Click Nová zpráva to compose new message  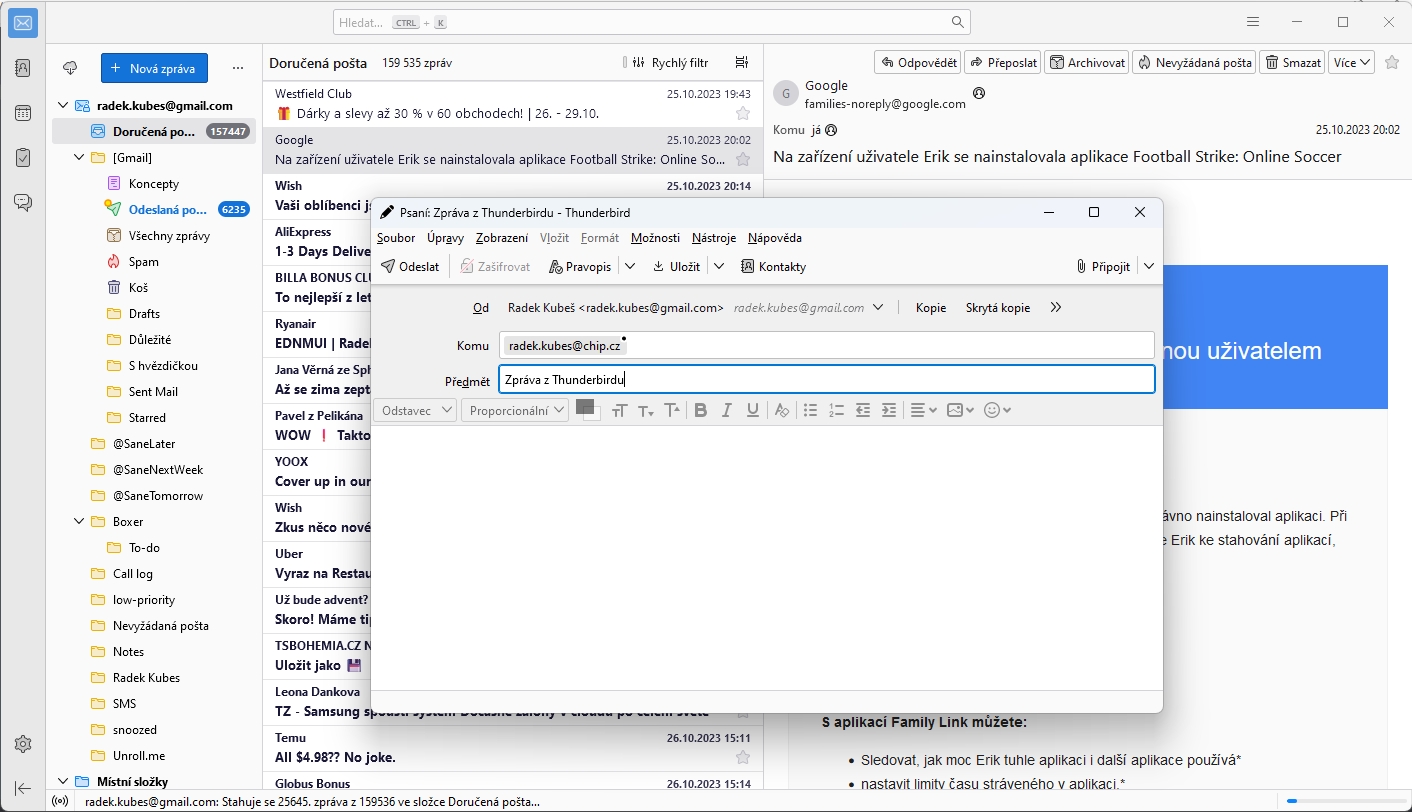154,68
